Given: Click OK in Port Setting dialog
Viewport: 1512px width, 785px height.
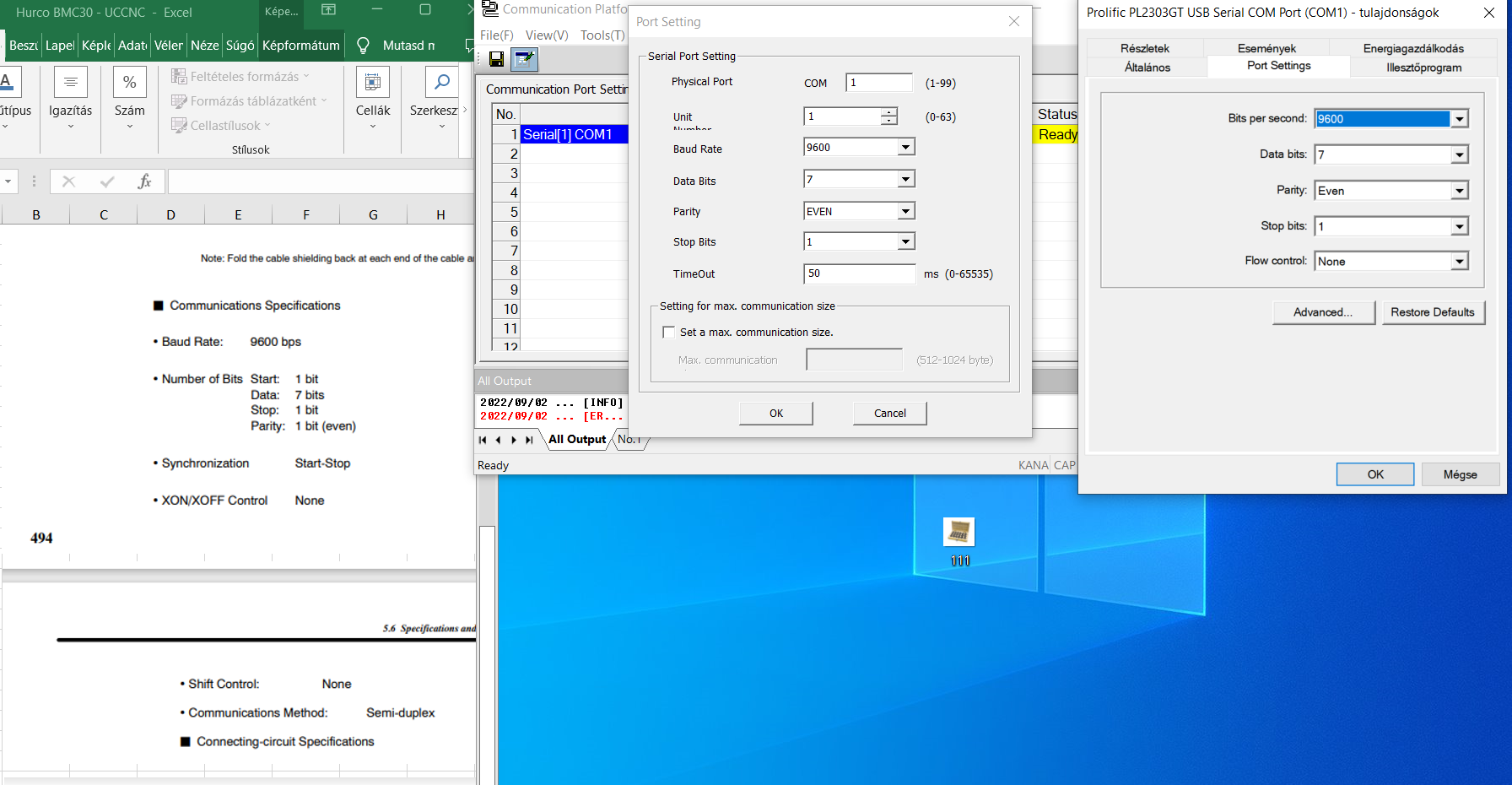Looking at the screenshot, I should (776, 413).
